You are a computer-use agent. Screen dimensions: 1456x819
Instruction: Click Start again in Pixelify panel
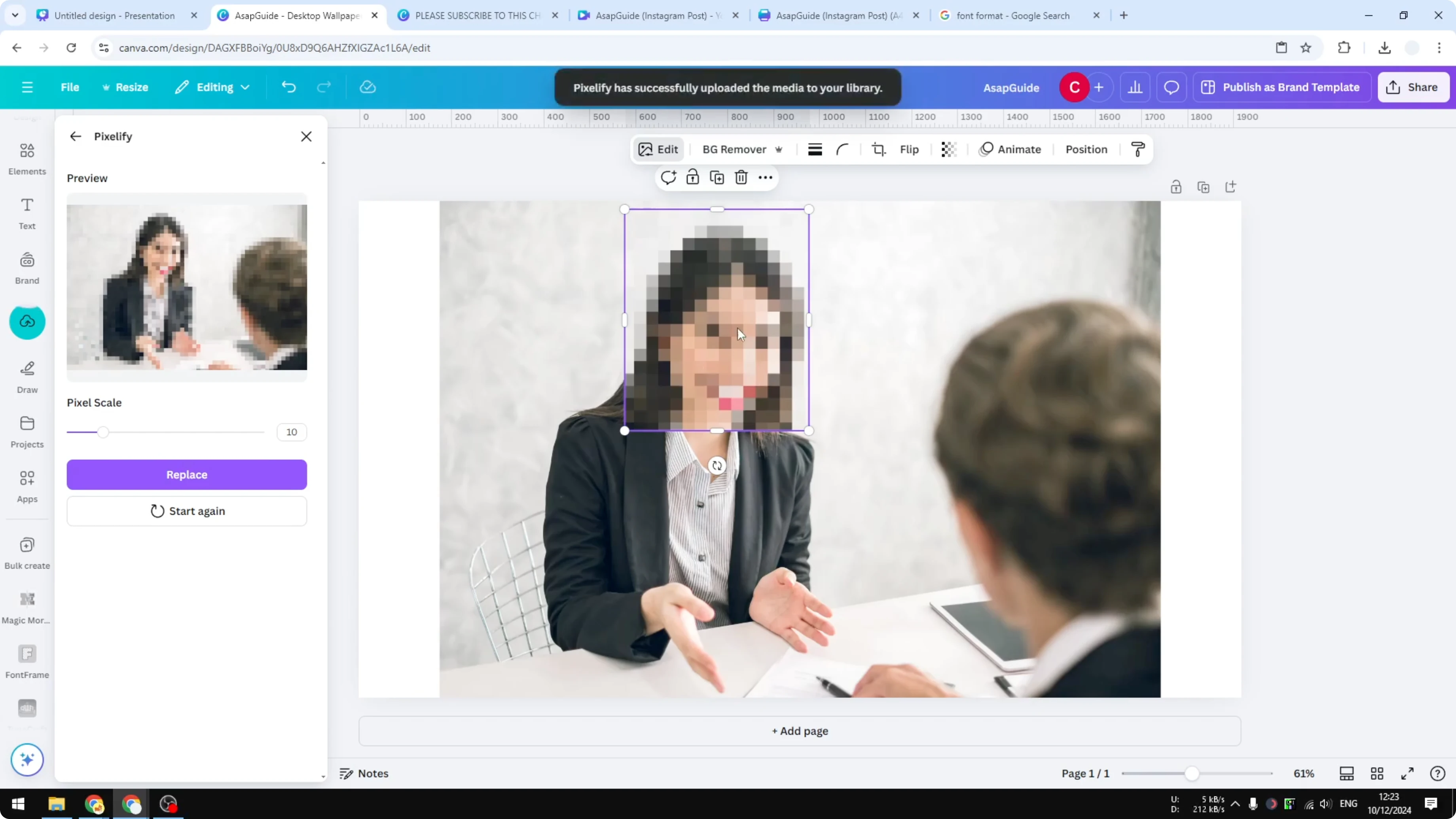(186, 510)
